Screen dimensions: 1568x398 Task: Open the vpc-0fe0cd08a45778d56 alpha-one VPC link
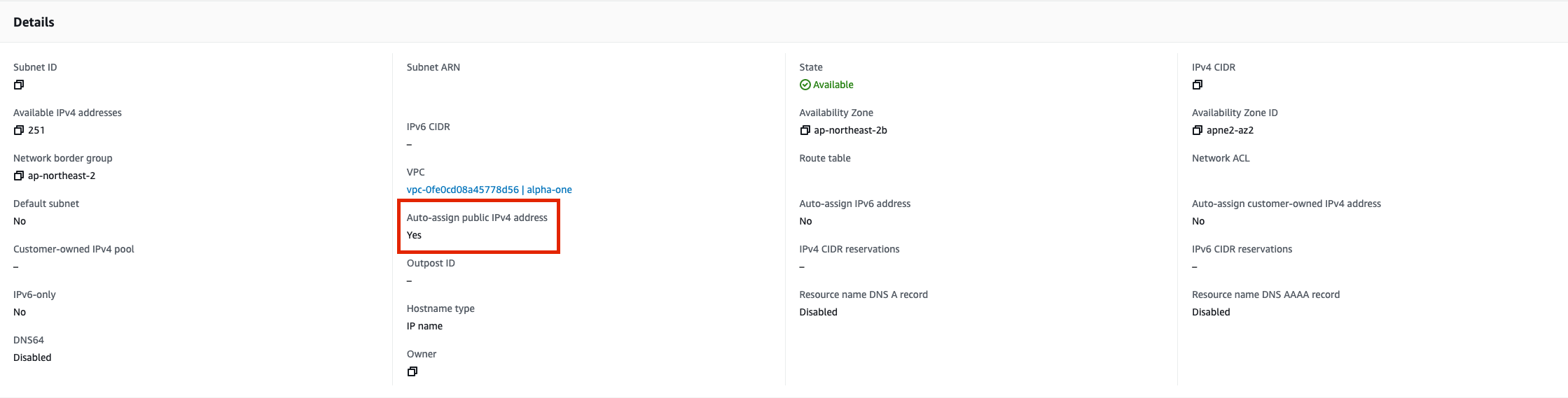pyautogui.click(x=489, y=190)
